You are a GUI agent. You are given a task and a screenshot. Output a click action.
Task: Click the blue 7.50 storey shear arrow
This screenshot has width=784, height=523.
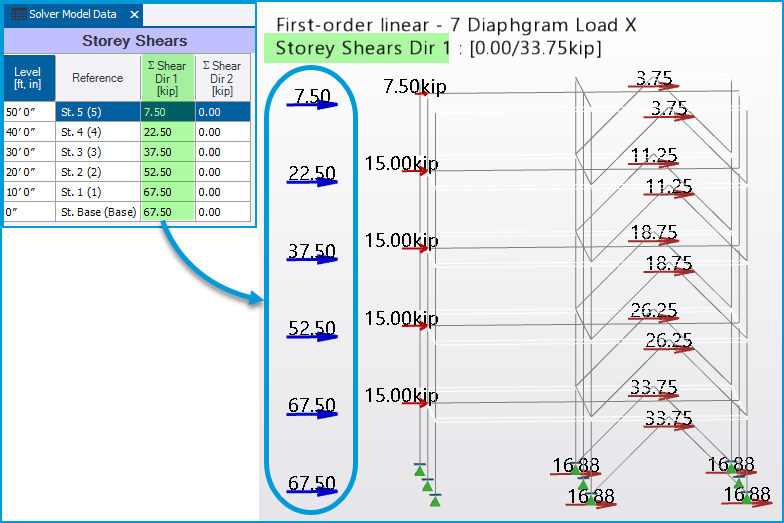pos(311,103)
